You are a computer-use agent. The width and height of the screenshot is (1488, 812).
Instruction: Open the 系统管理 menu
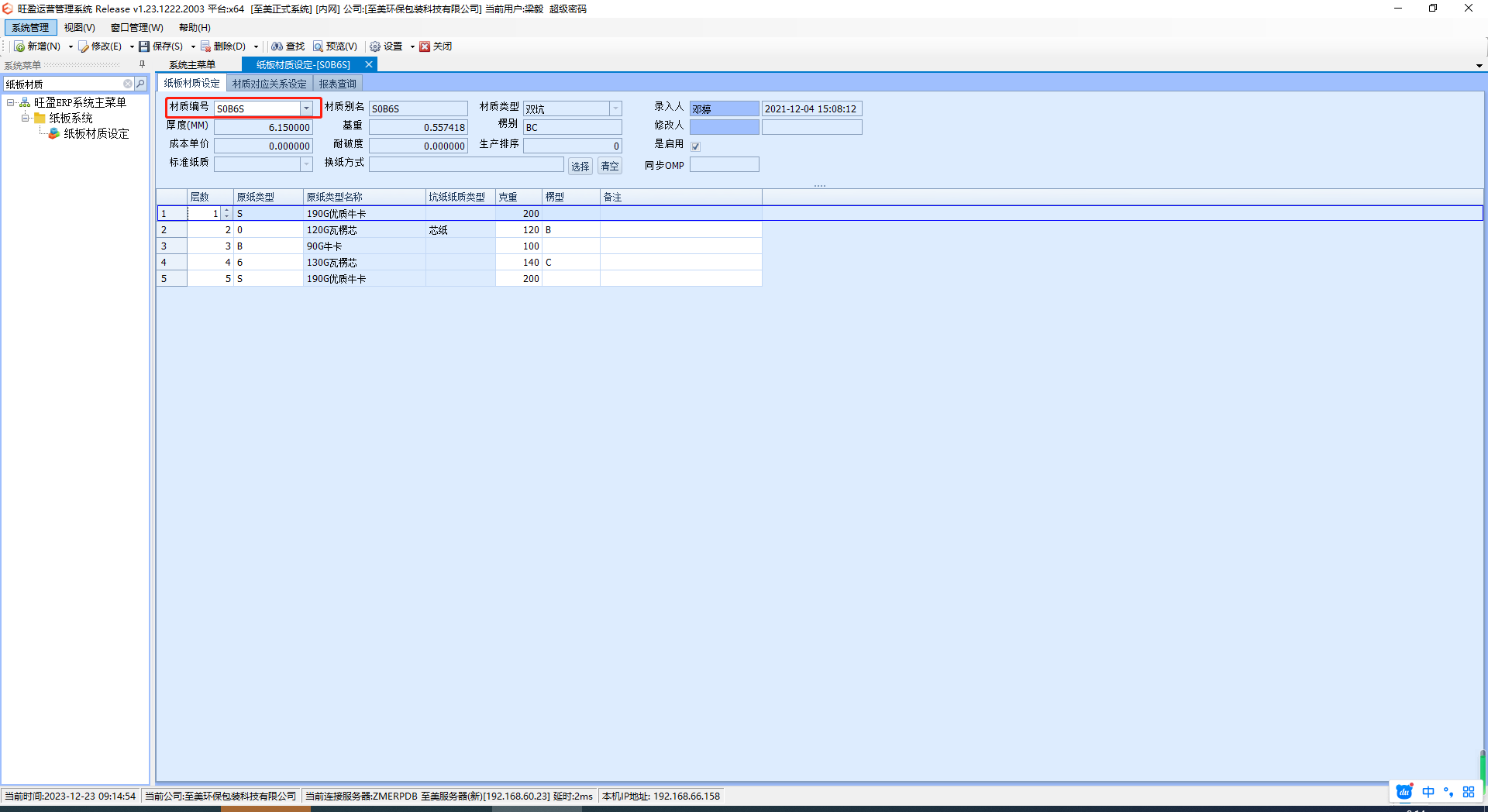(x=30, y=28)
